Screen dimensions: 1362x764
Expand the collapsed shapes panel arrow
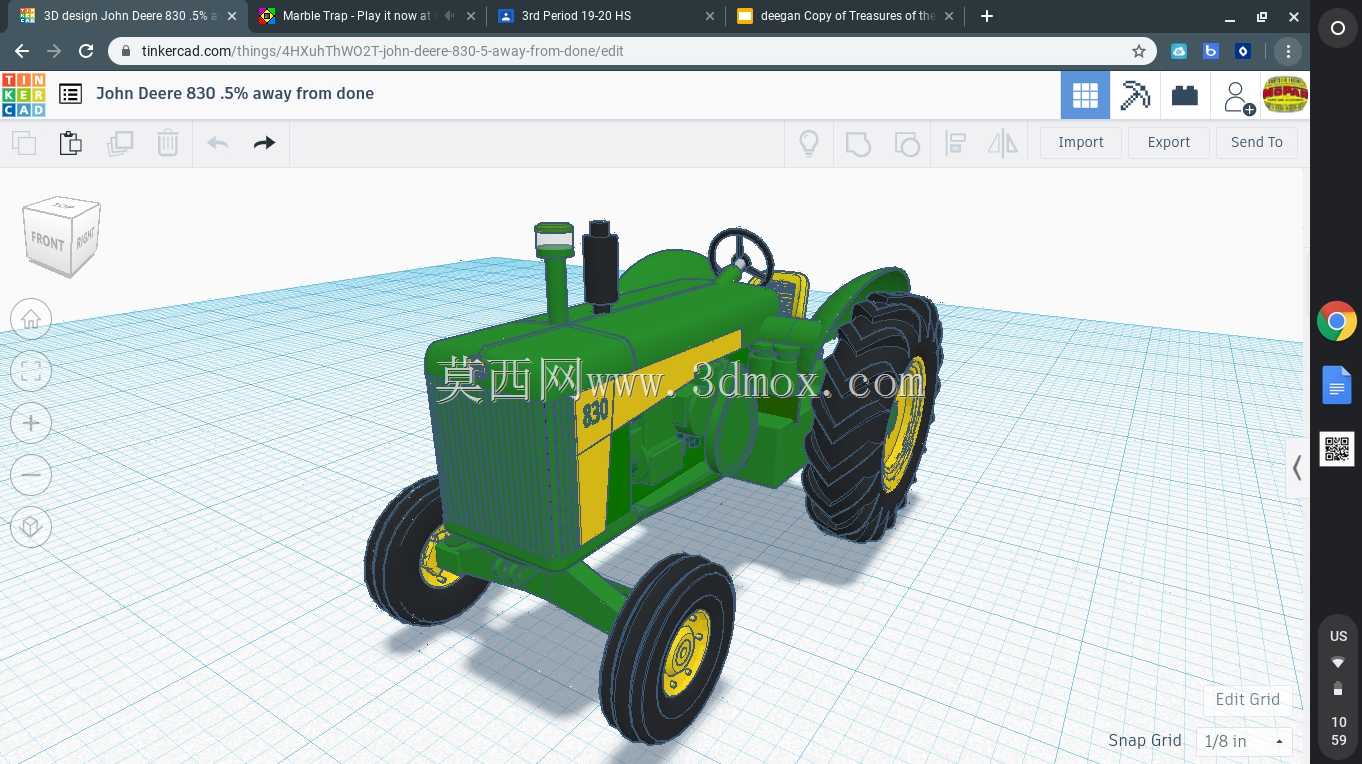pyautogui.click(x=1297, y=468)
